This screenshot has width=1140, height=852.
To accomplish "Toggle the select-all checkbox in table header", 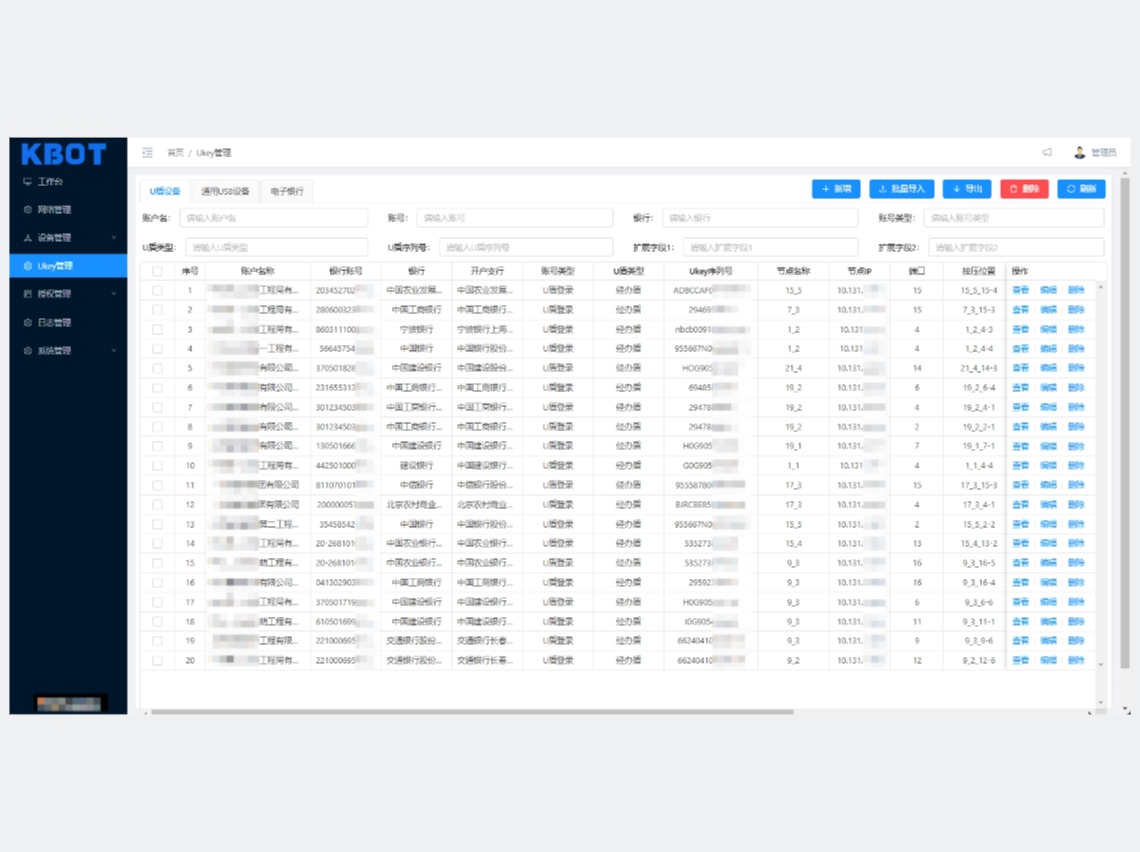I will pyautogui.click(x=157, y=271).
